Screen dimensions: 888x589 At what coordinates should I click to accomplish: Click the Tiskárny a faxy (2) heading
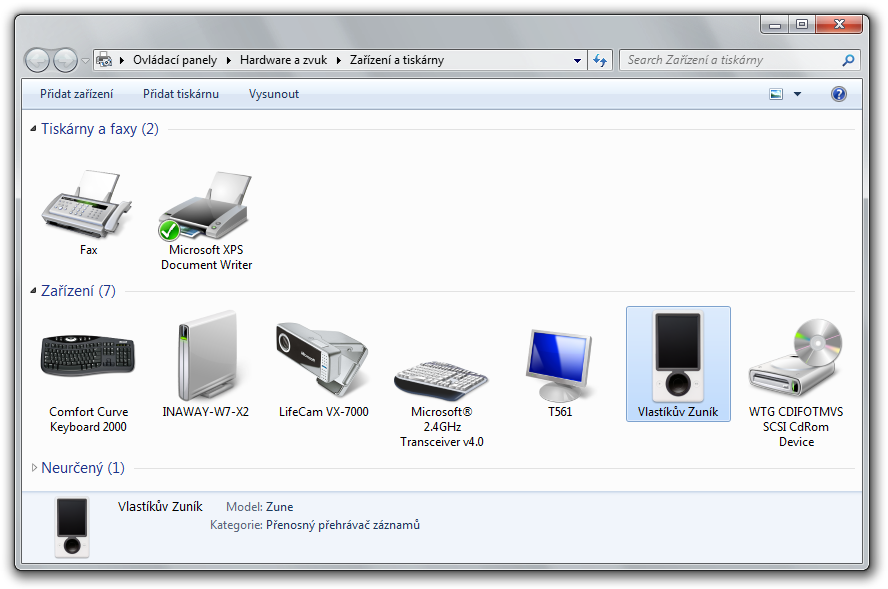point(100,129)
